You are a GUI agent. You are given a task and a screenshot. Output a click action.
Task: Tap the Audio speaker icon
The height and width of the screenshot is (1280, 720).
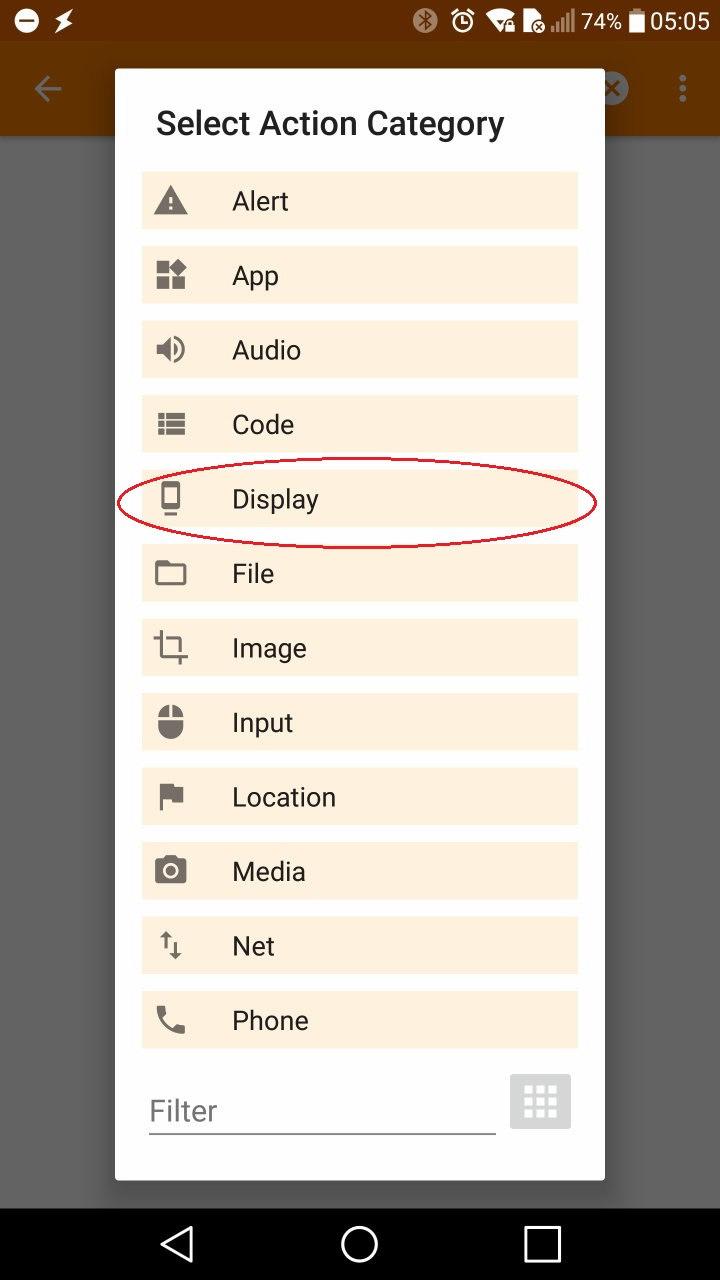[x=171, y=349]
